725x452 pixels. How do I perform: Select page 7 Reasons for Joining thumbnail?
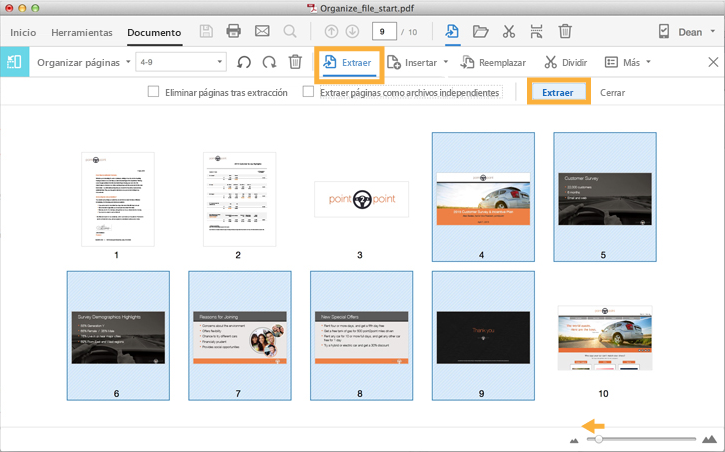240,337
